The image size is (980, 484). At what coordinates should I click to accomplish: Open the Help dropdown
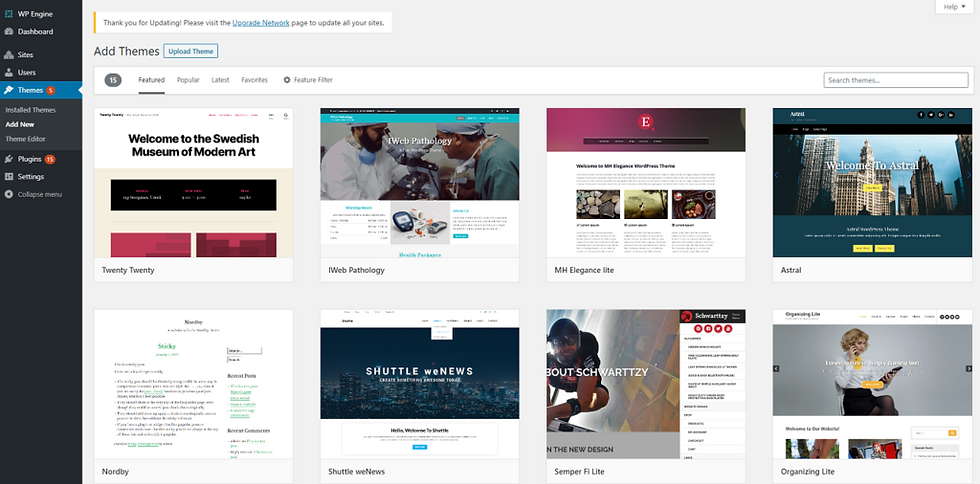coord(954,7)
